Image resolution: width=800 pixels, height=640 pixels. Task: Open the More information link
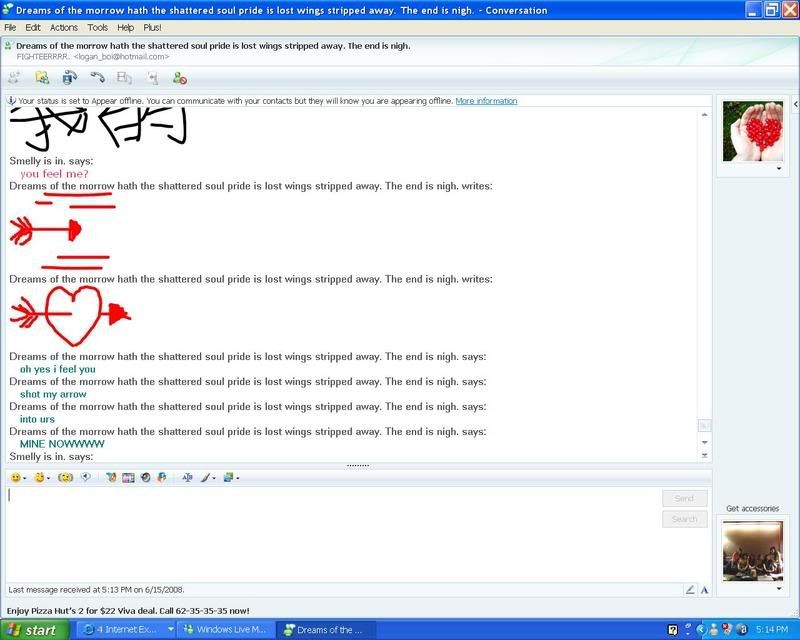pos(486,101)
